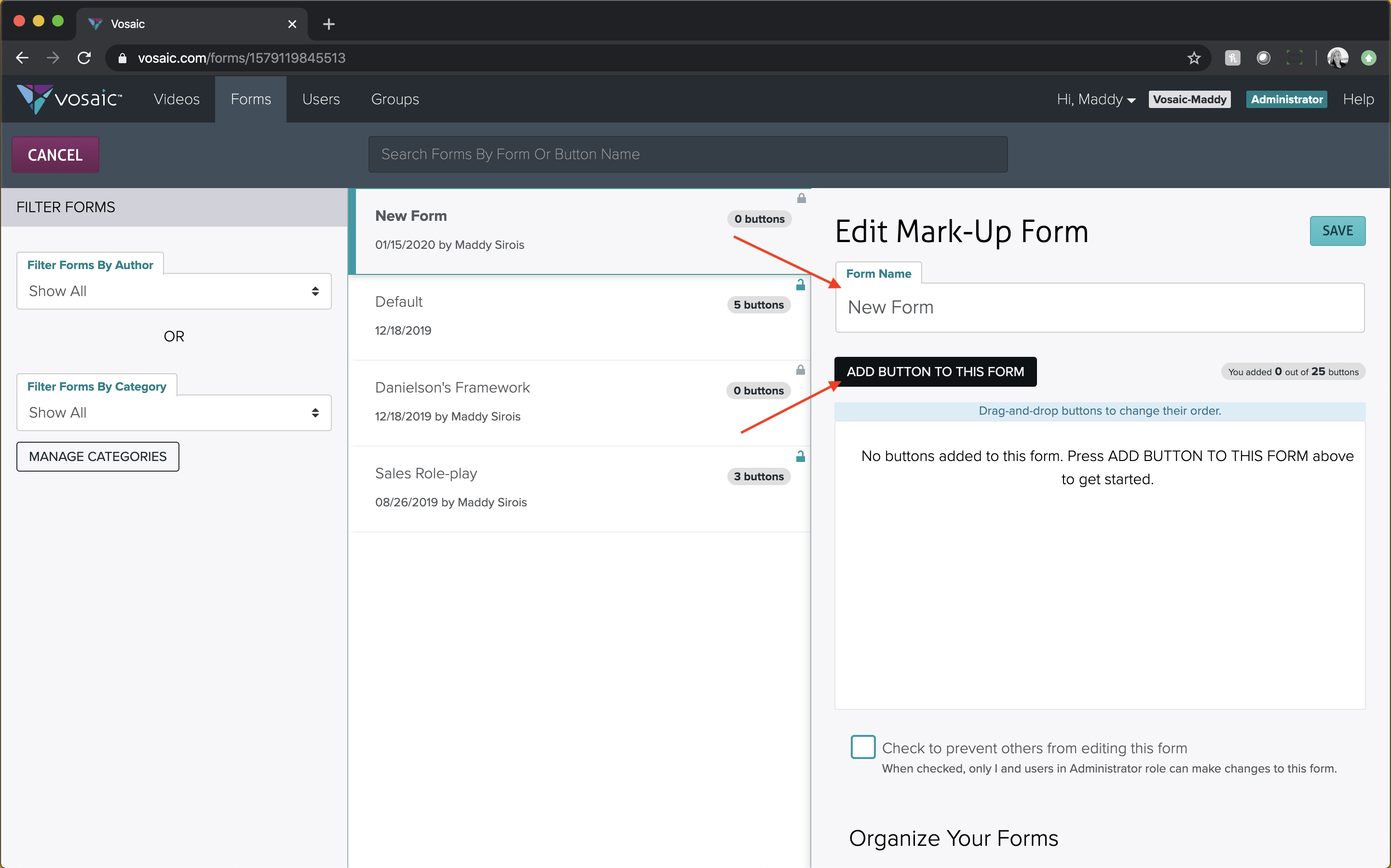This screenshot has width=1391, height=868.
Task: Click the teal lock icon on Default row
Action: point(800,285)
